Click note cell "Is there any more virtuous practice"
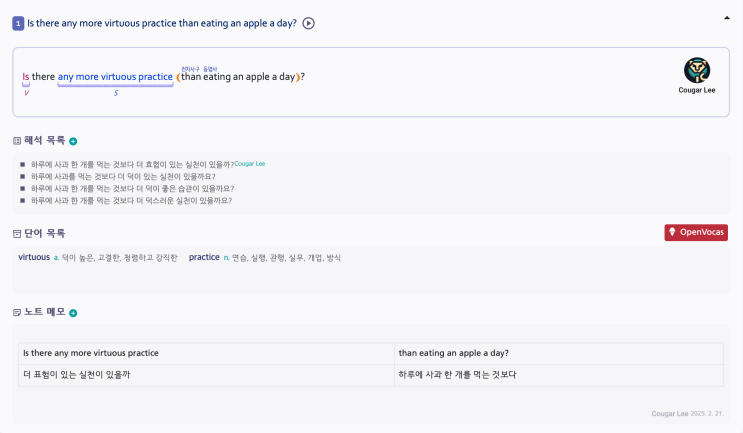Image resolution: width=743 pixels, height=433 pixels. (91, 353)
